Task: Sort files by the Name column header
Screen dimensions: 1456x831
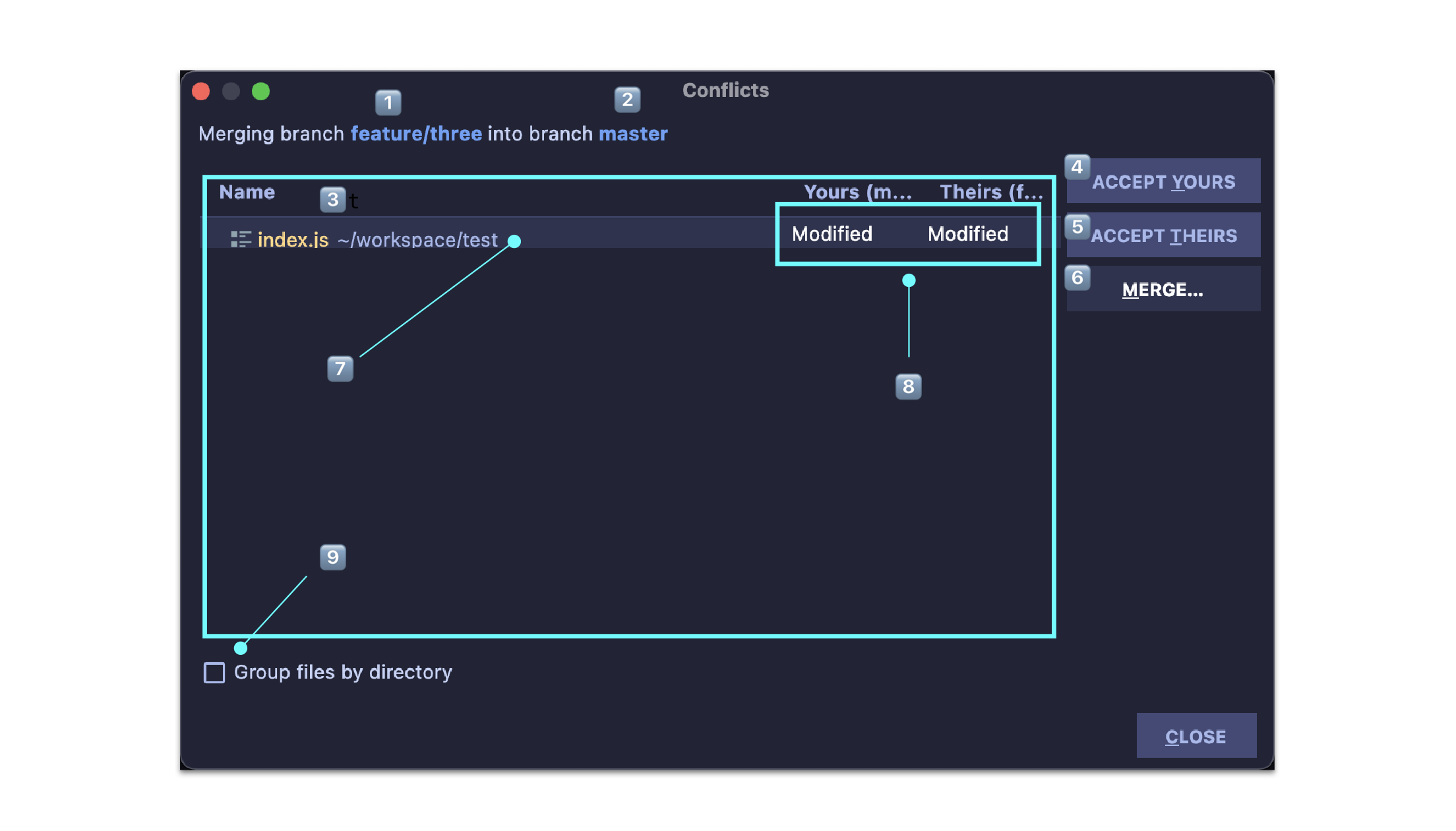Action: pos(247,192)
